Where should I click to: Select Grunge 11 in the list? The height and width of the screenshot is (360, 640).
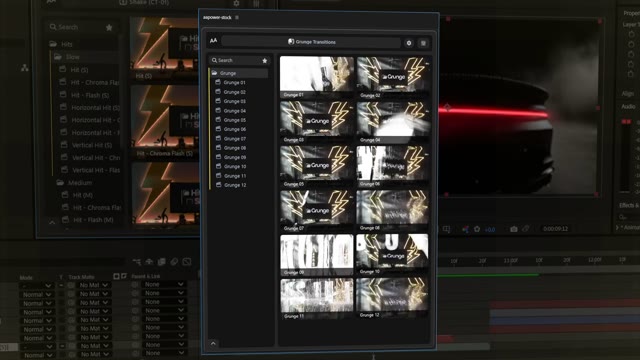pos(231,176)
